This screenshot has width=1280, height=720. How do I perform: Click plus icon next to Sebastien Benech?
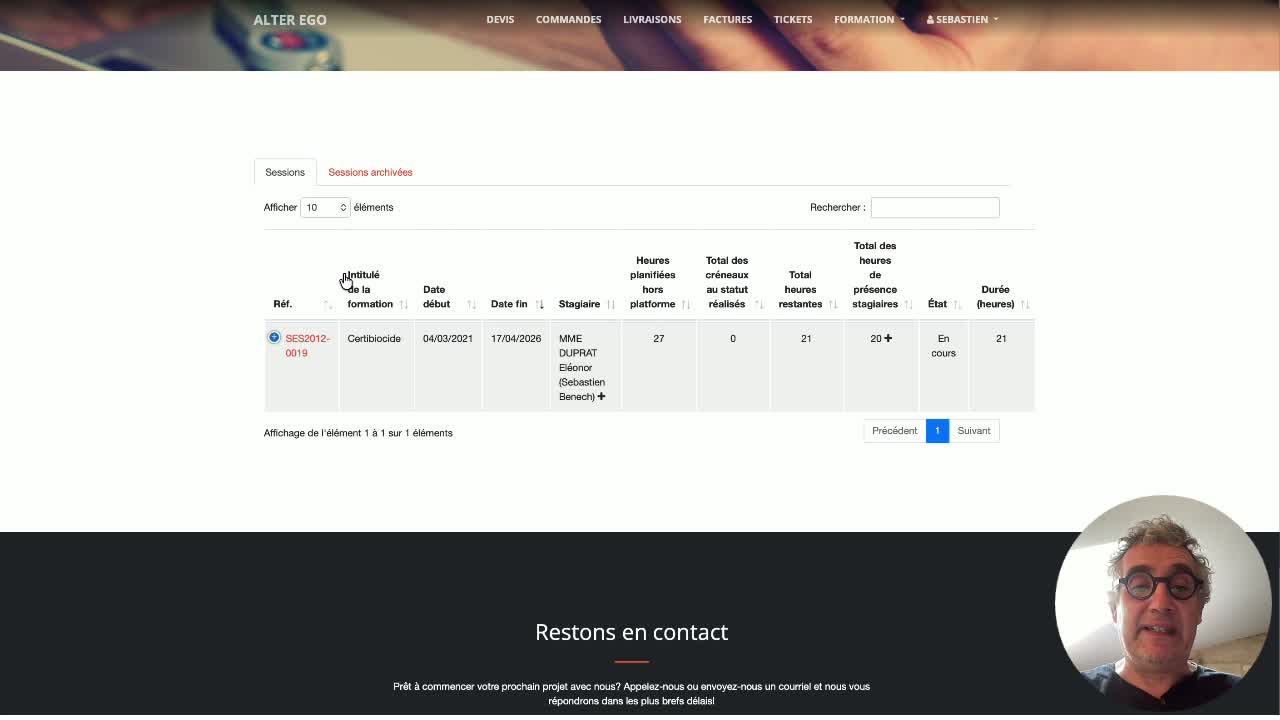[x=601, y=397]
